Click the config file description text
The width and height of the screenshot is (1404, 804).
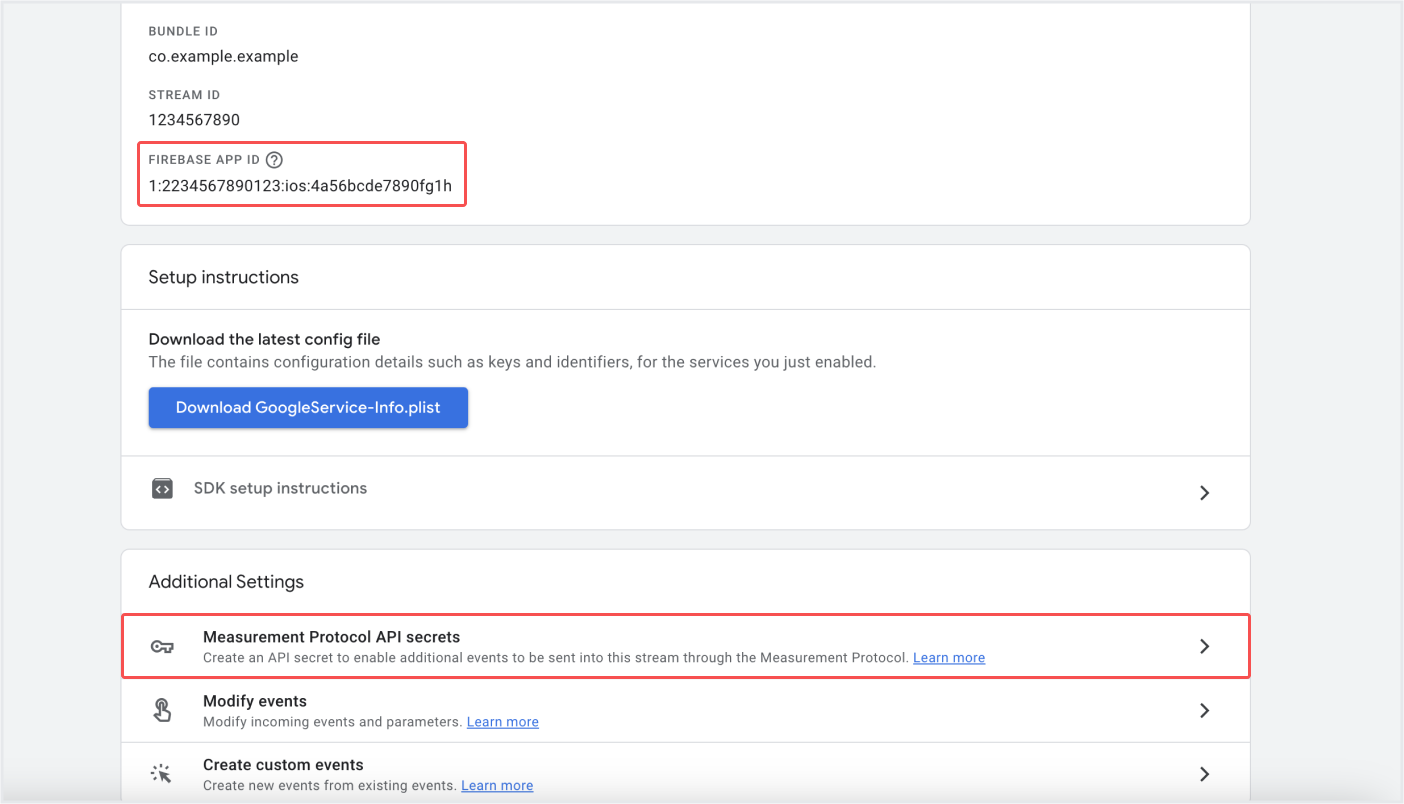[x=512, y=362]
